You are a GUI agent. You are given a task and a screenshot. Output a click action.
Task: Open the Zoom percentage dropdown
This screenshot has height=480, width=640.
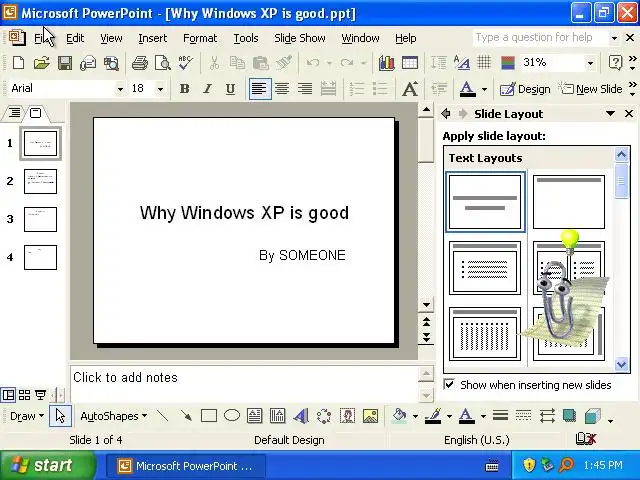pyautogui.click(x=590, y=63)
